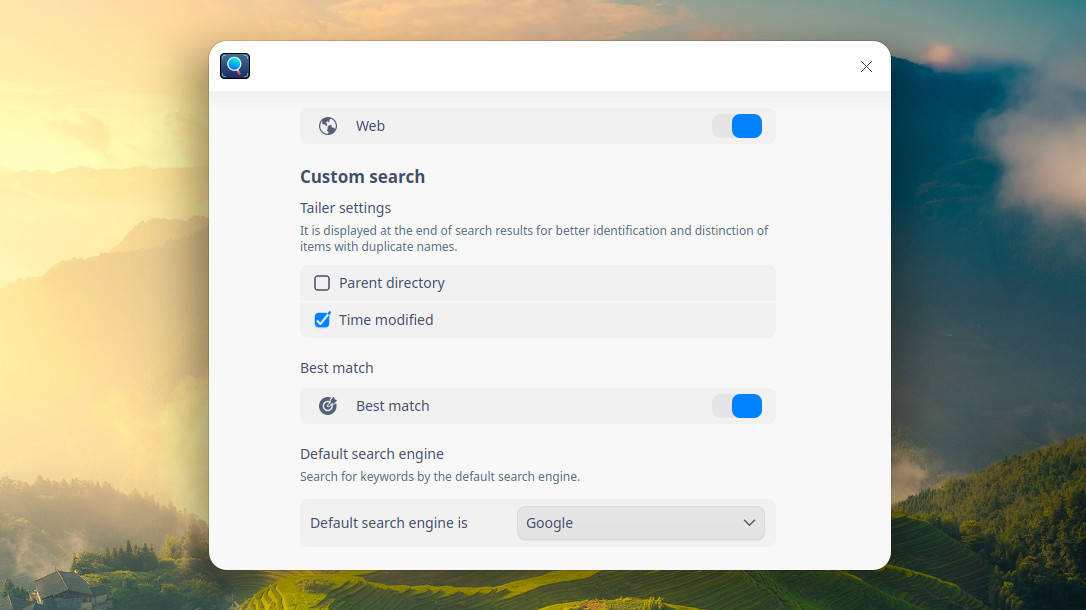Click the Best match row label

pos(393,406)
